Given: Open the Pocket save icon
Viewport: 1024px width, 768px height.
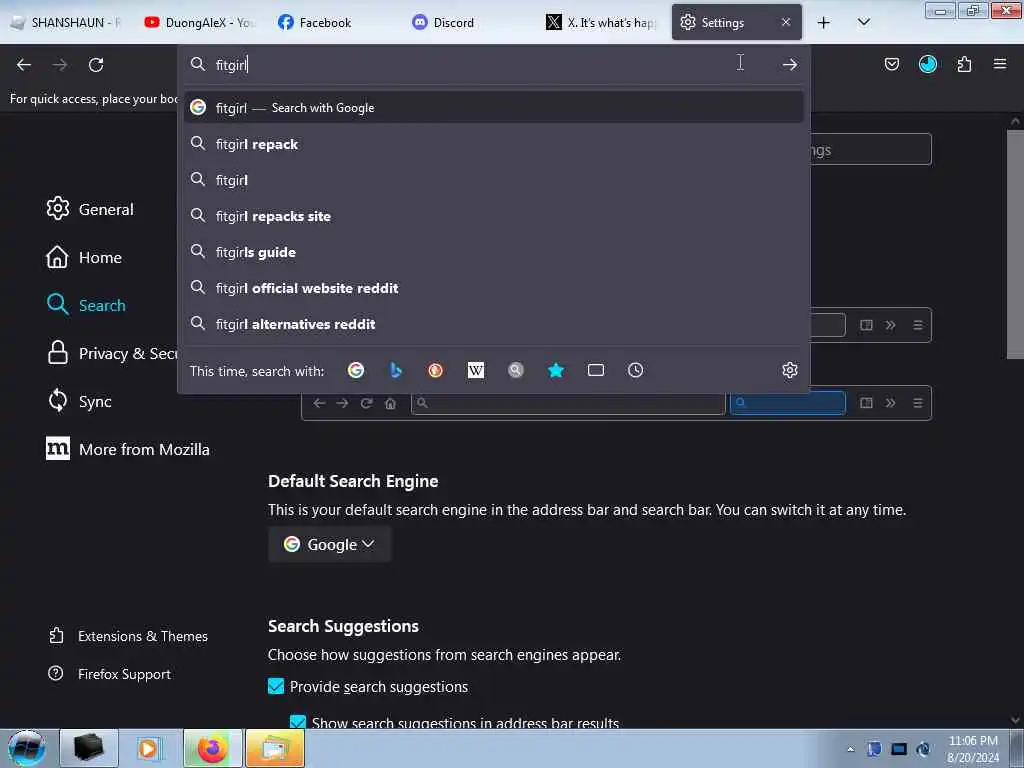Looking at the screenshot, I should click(891, 64).
